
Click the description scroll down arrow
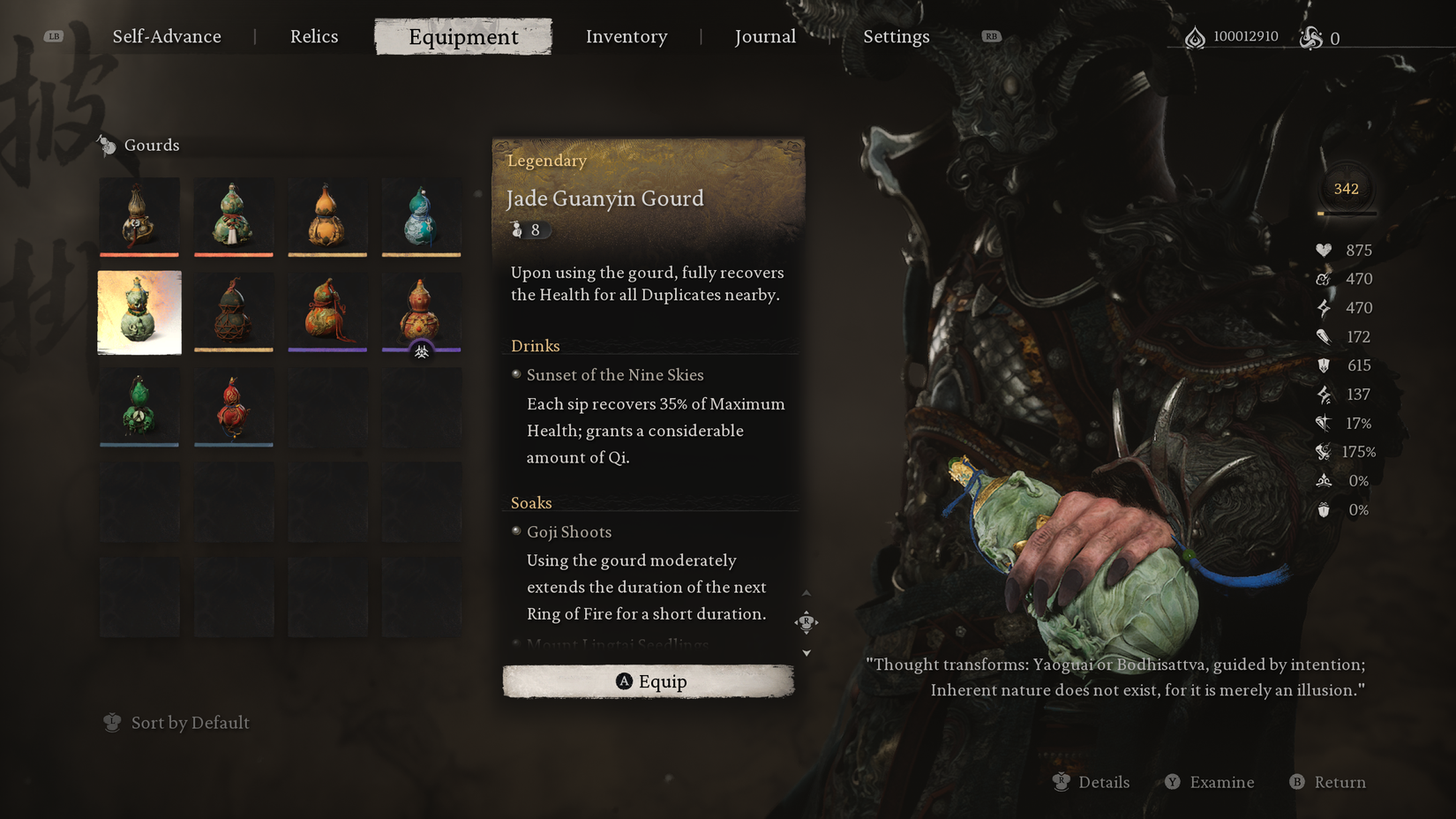[x=807, y=653]
